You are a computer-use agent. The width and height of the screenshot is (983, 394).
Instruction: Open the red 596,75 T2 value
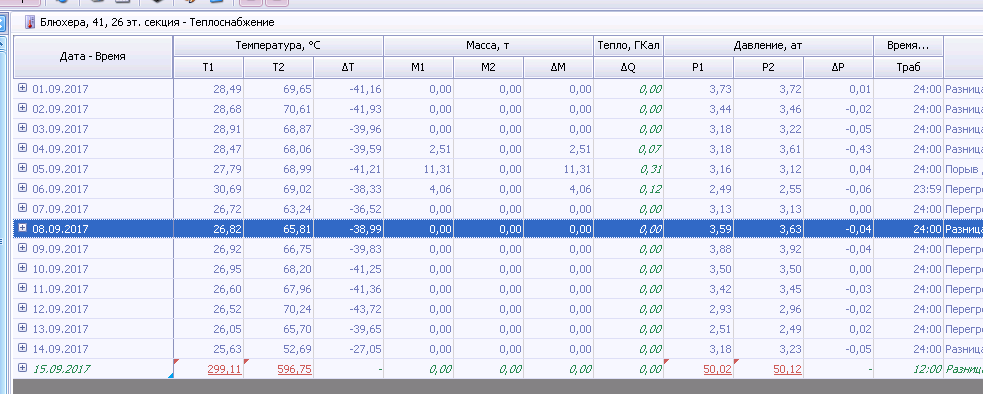tap(295, 370)
